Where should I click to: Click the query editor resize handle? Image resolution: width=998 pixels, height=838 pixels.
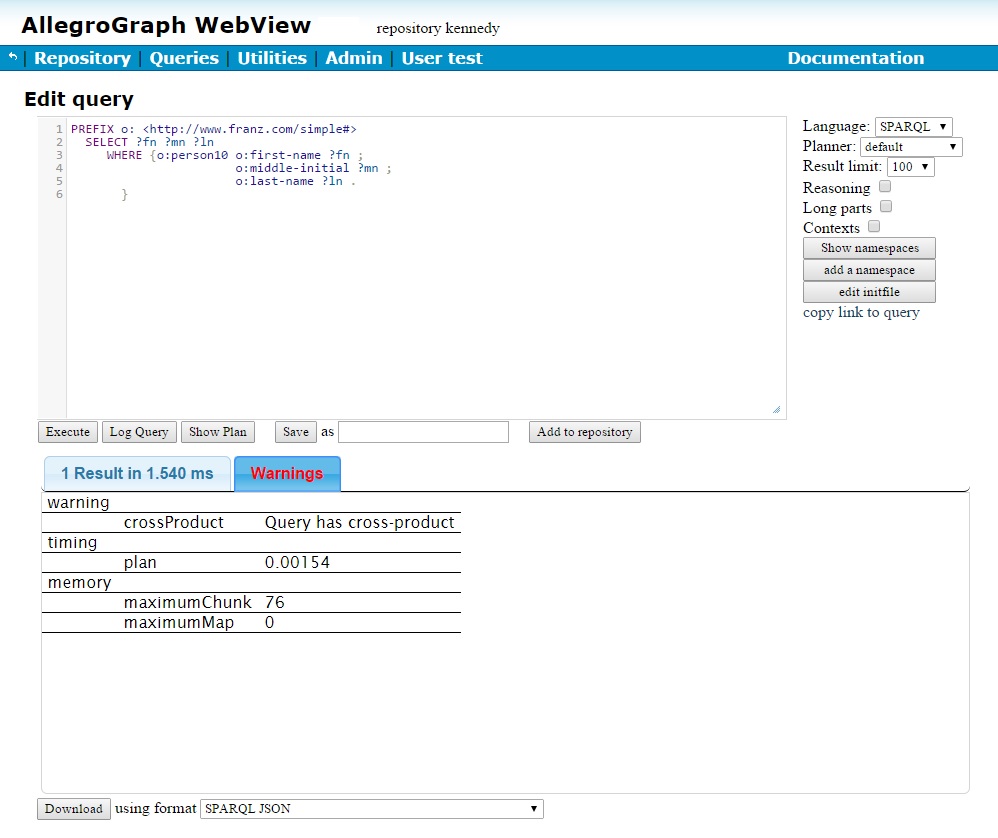click(x=776, y=409)
